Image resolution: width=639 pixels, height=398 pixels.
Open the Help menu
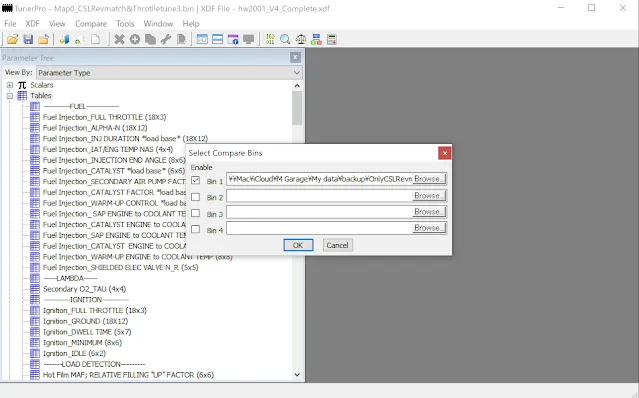[x=191, y=24]
